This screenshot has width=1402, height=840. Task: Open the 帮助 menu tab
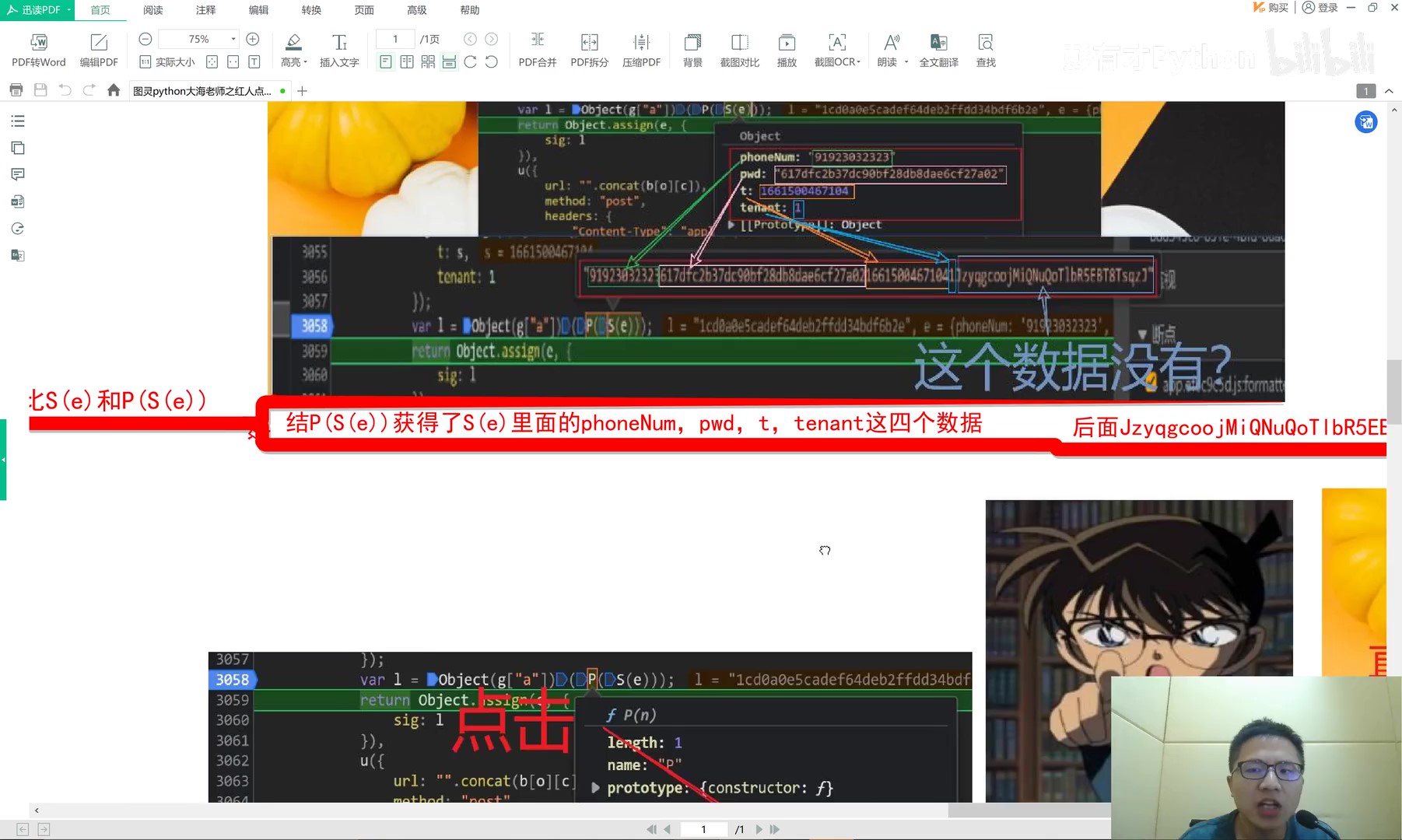click(x=470, y=10)
